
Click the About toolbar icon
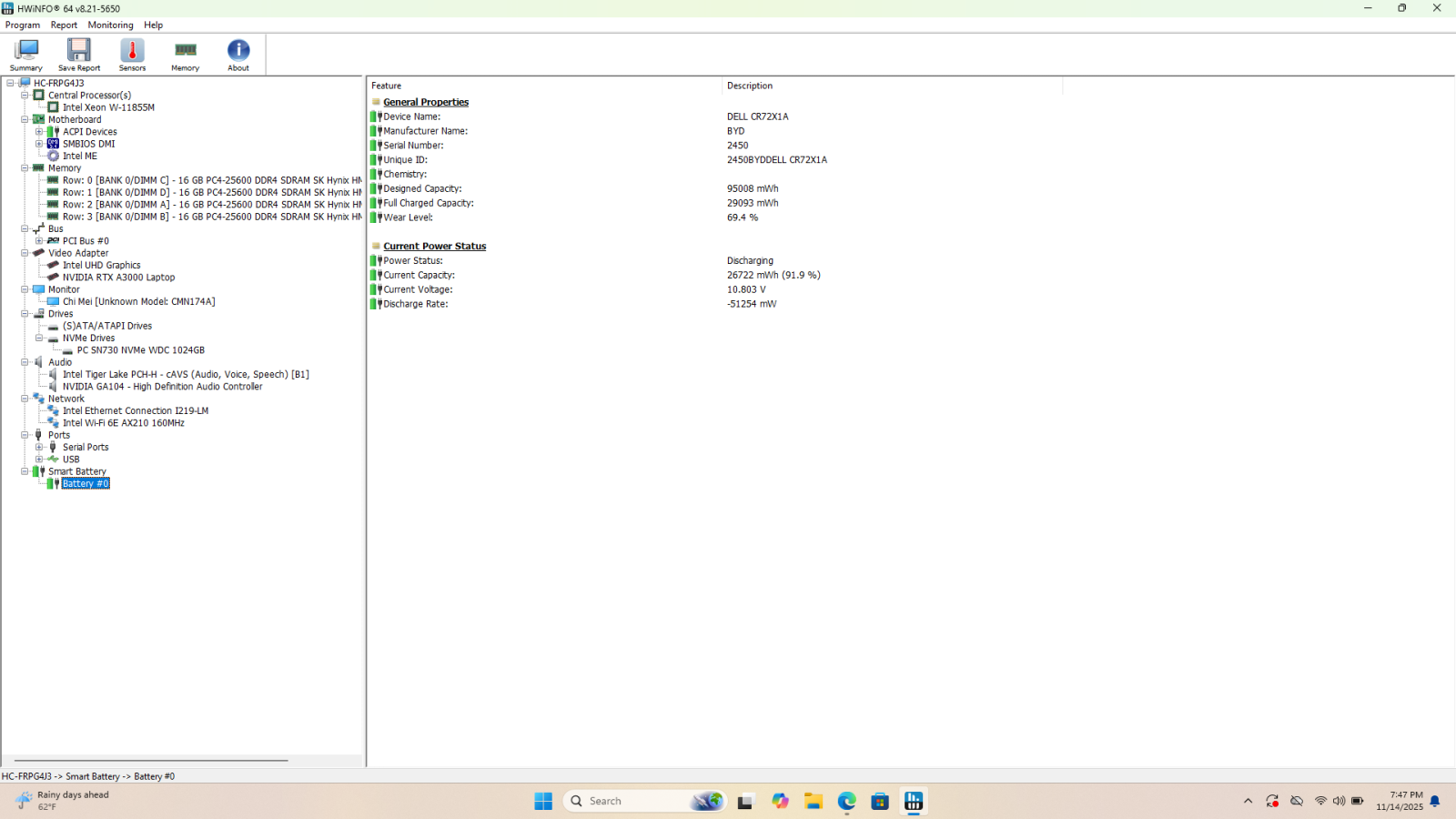pyautogui.click(x=238, y=55)
